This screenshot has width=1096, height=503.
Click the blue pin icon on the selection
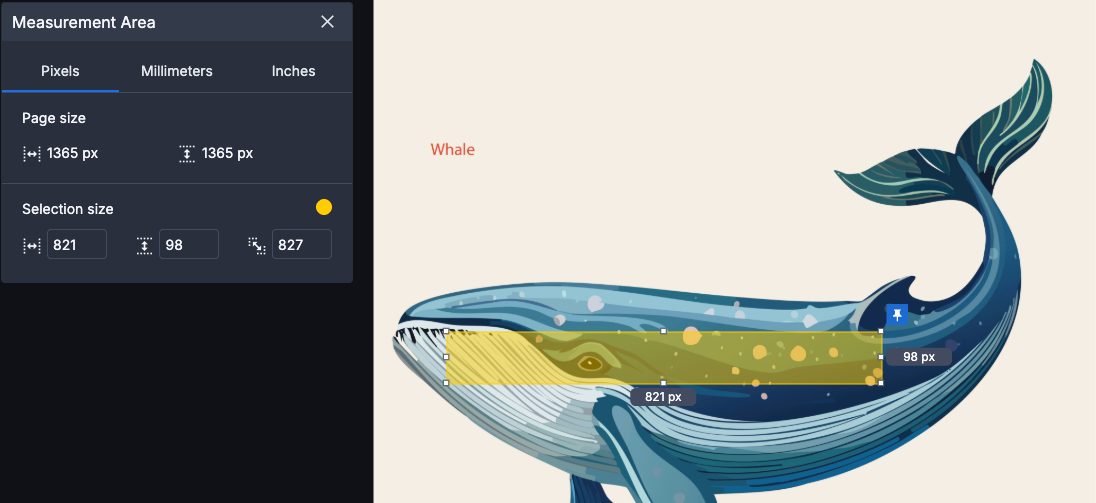[897, 315]
